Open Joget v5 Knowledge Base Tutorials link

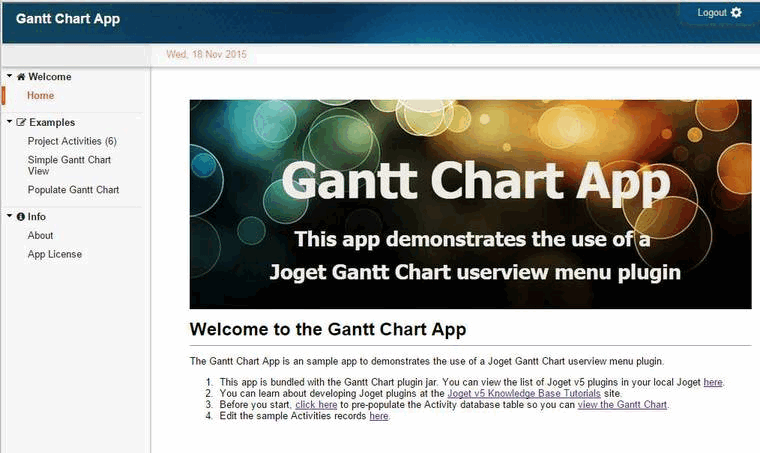[524, 393]
